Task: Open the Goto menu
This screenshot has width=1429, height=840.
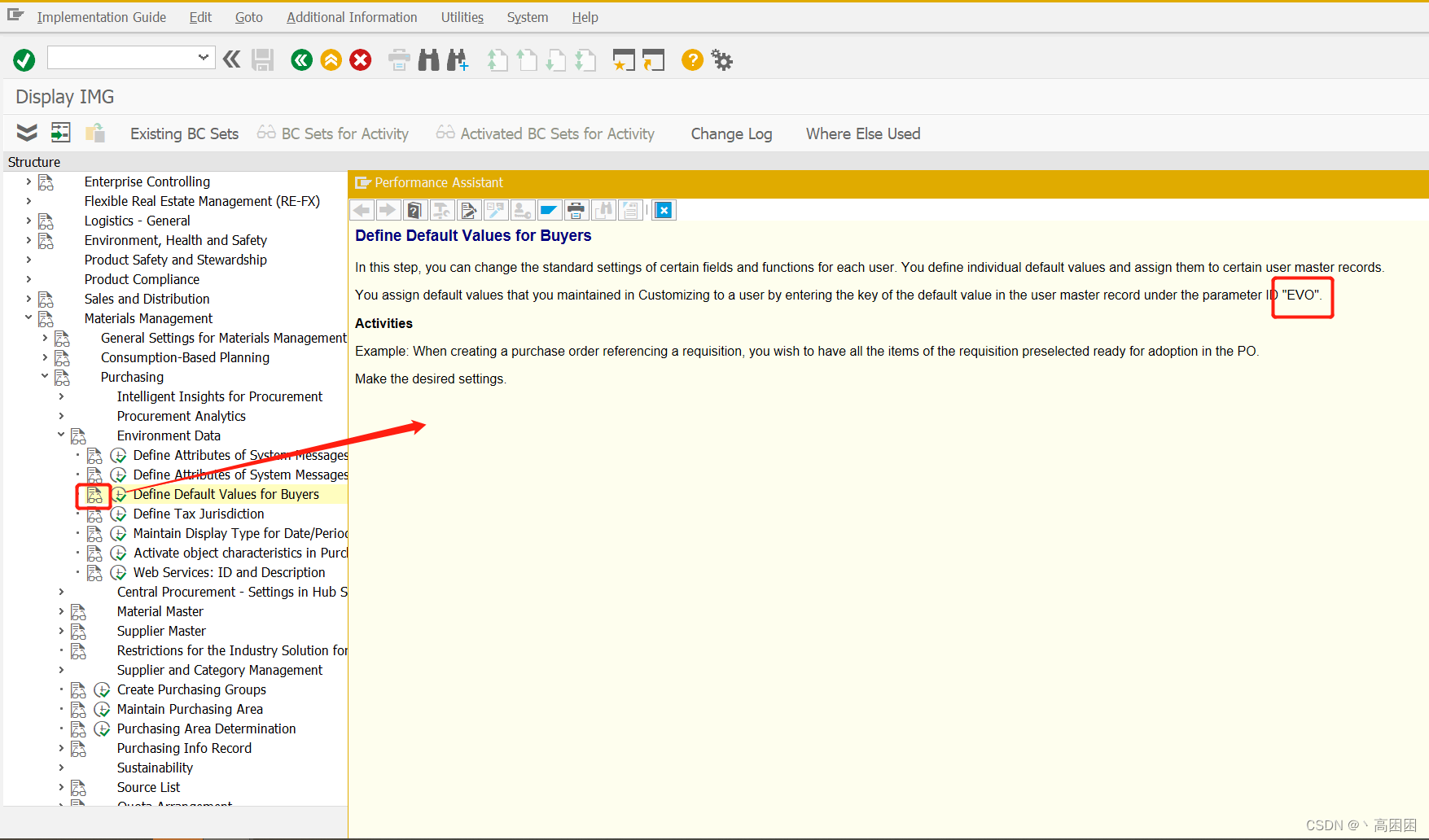Action: tap(249, 17)
